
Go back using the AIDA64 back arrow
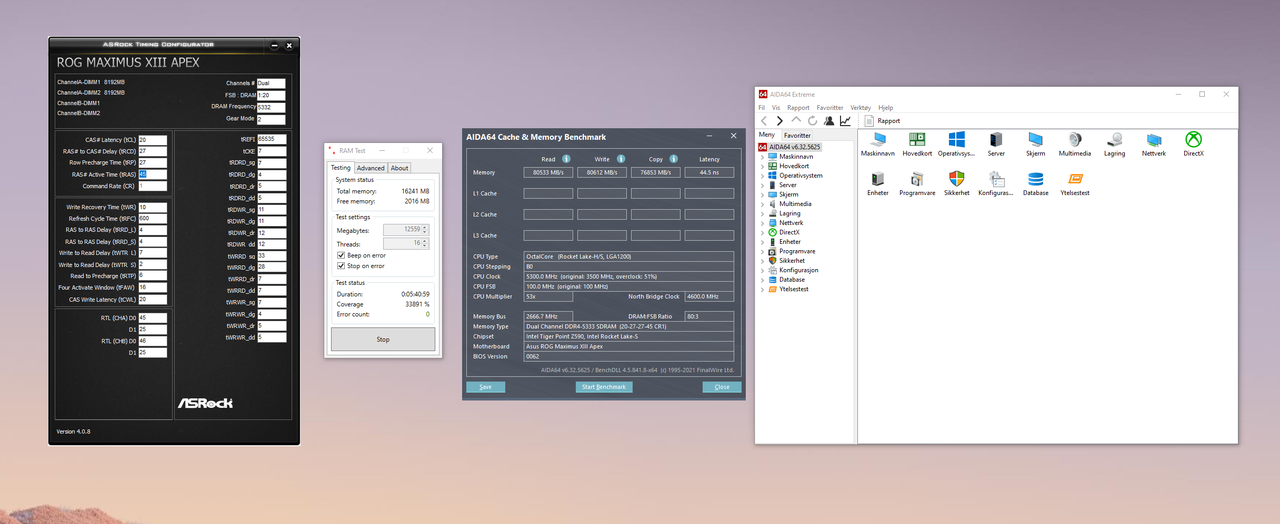click(765, 121)
